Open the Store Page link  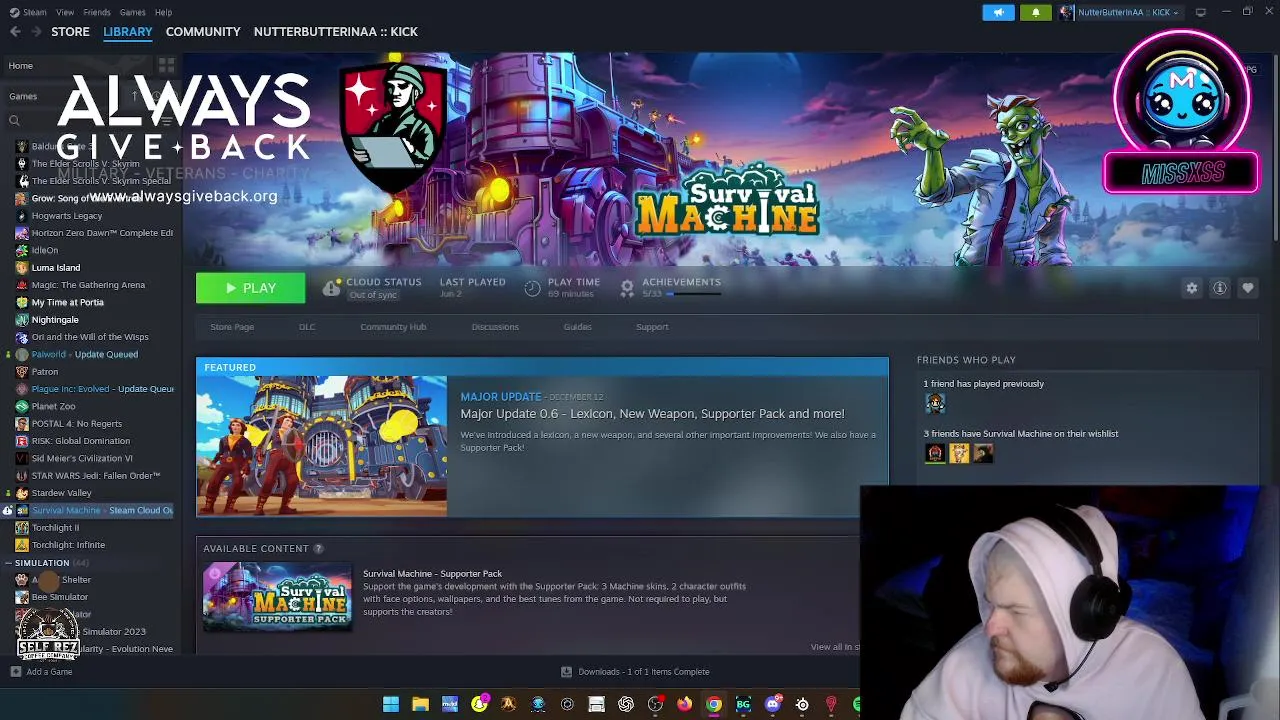point(232,327)
